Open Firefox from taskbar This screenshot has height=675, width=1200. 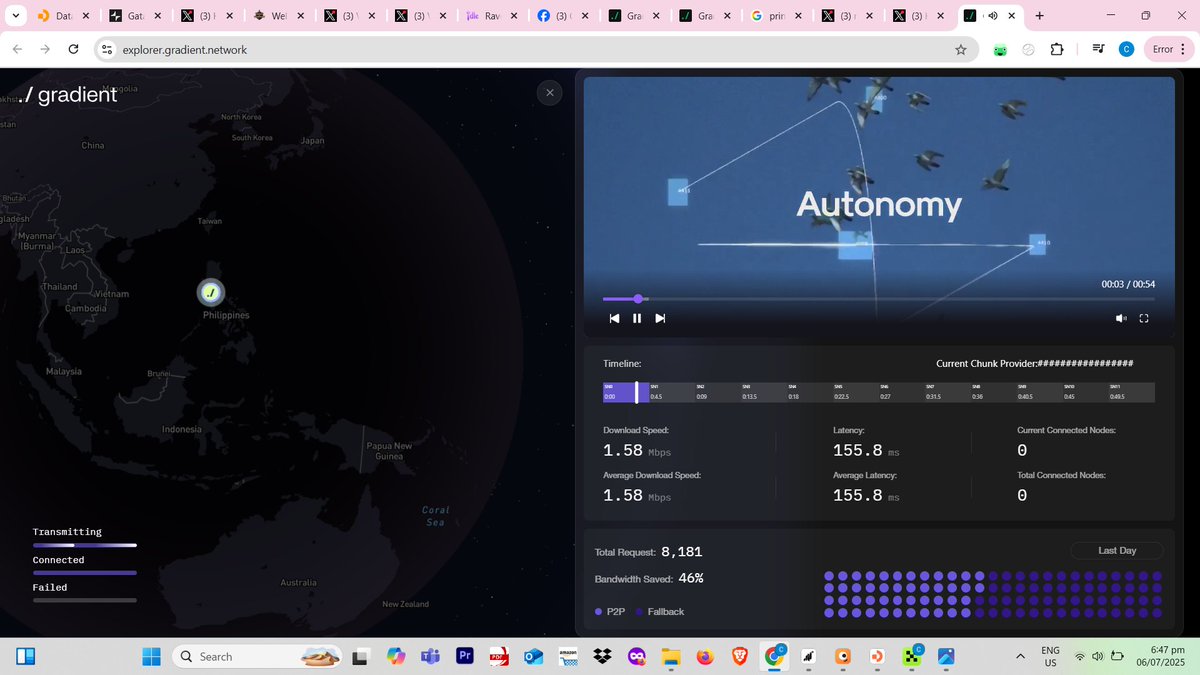[x=705, y=656]
